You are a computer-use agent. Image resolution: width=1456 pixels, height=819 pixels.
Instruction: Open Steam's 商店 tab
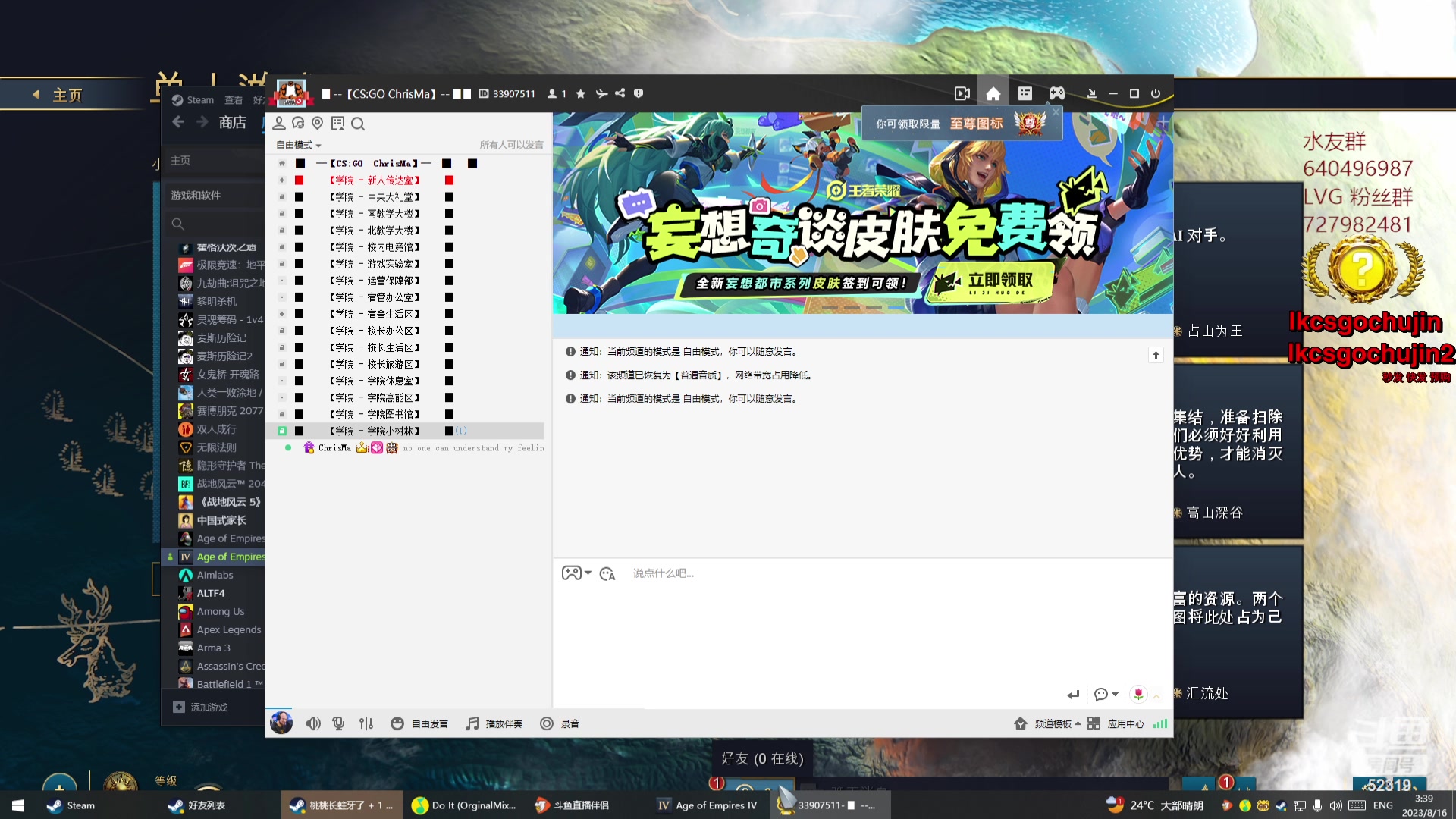point(233,122)
